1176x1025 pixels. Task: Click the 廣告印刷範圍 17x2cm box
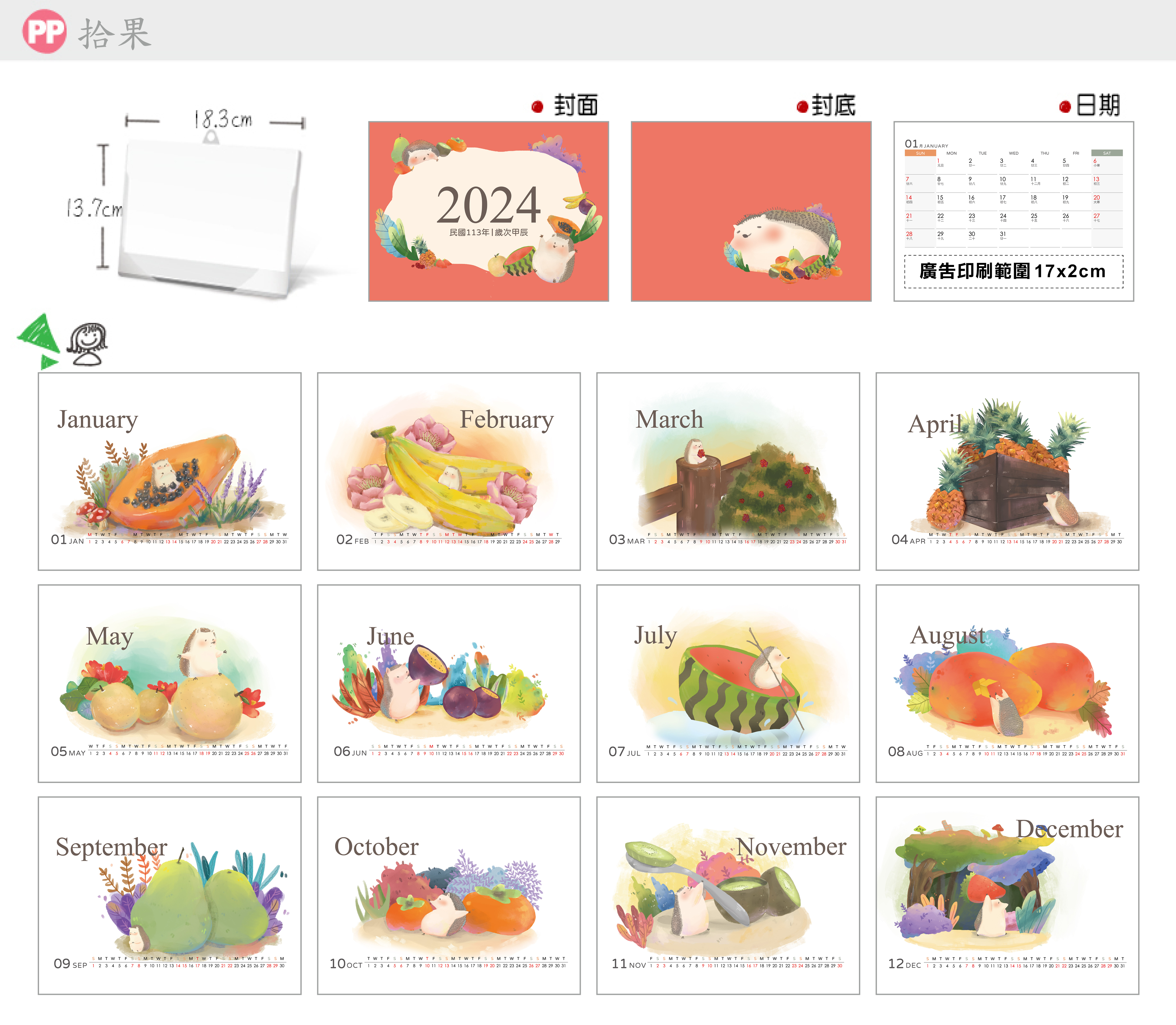coord(1013,271)
